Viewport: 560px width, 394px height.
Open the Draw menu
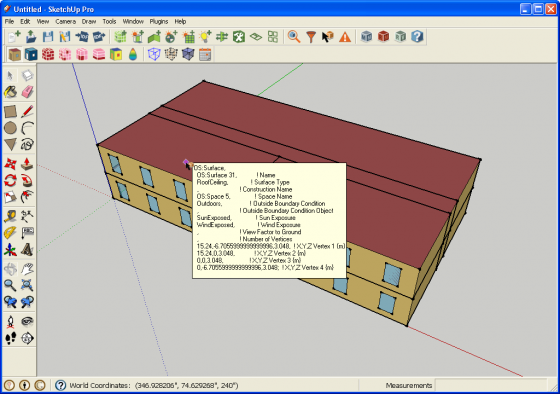(x=89, y=21)
